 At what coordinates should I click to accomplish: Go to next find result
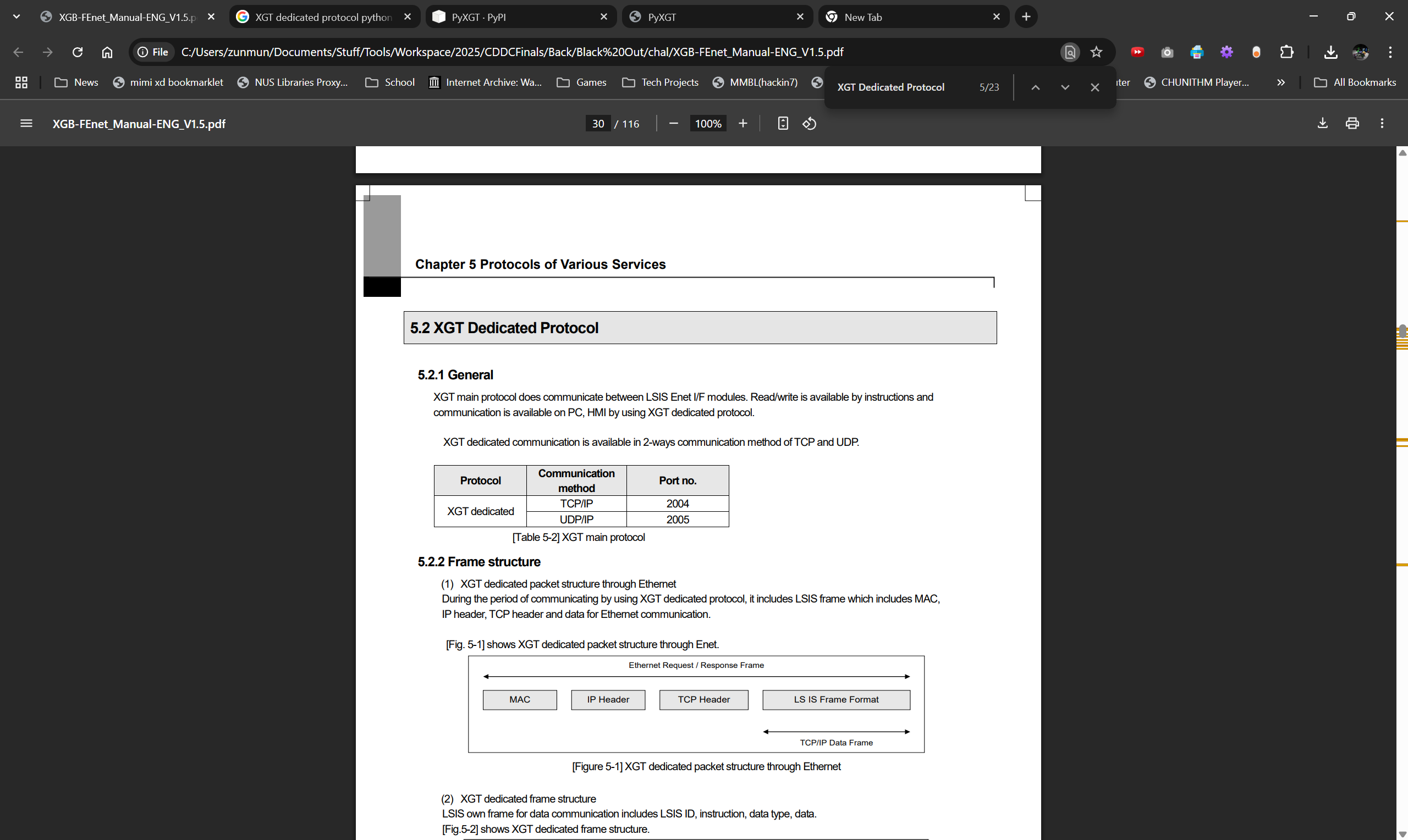tap(1065, 87)
